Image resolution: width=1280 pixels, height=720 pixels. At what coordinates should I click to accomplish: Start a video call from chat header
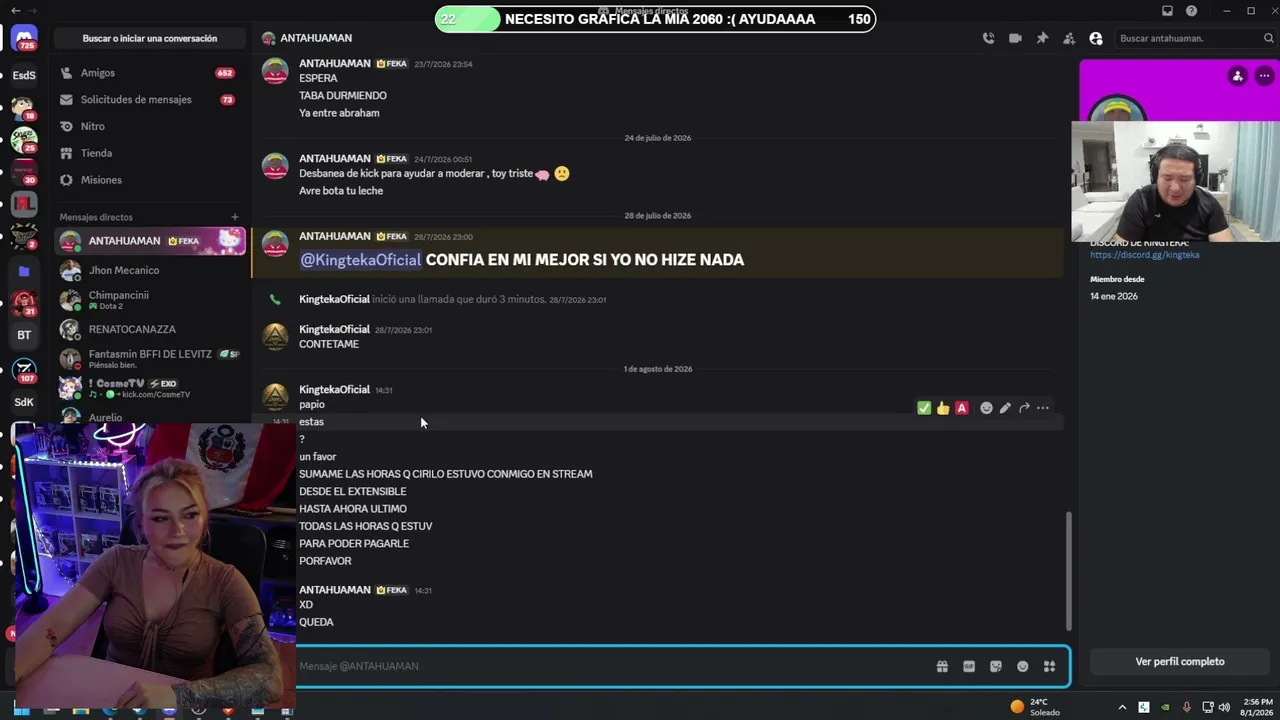[x=1015, y=38]
